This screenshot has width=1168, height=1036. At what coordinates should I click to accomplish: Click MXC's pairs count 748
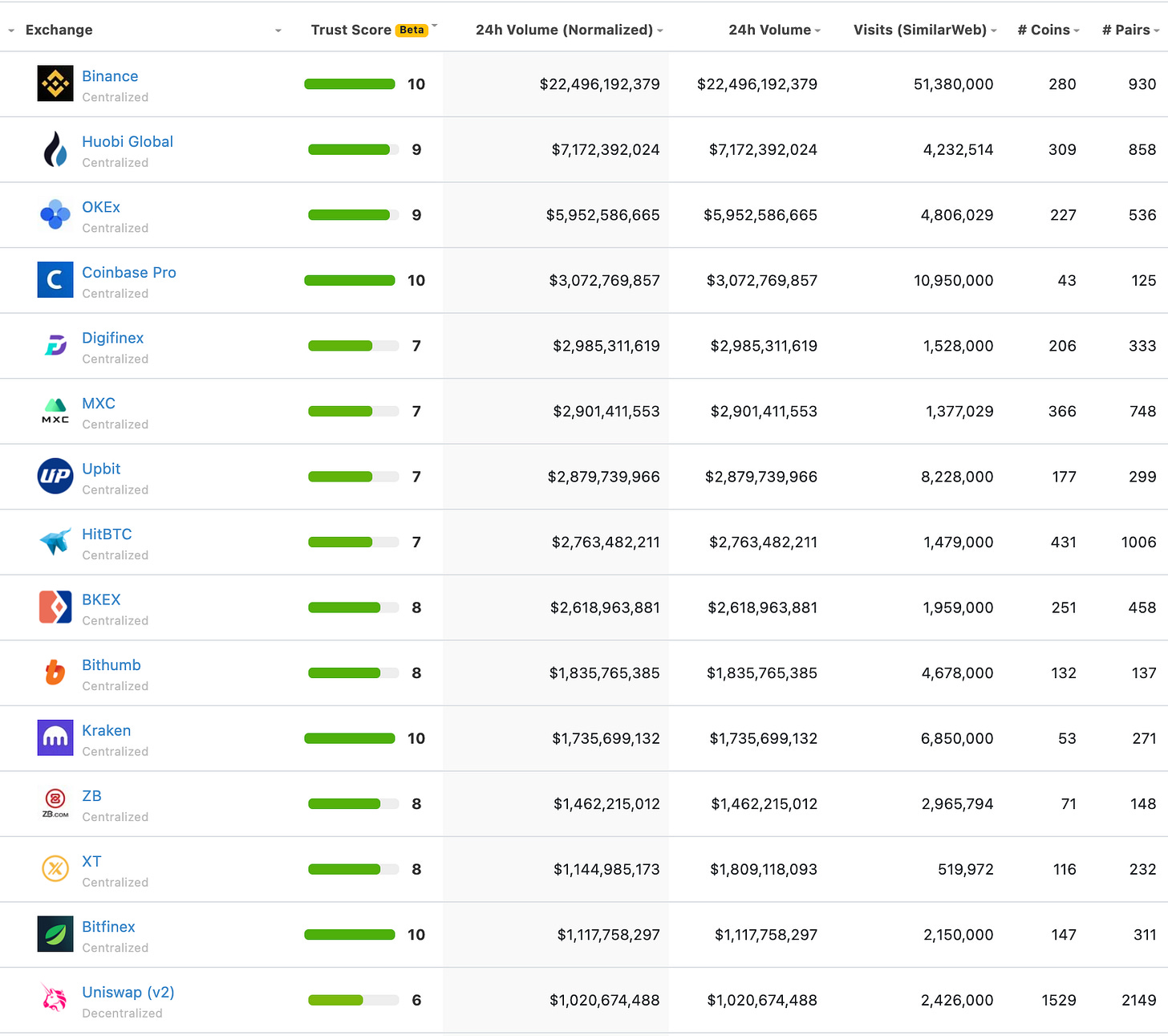tap(1142, 411)
